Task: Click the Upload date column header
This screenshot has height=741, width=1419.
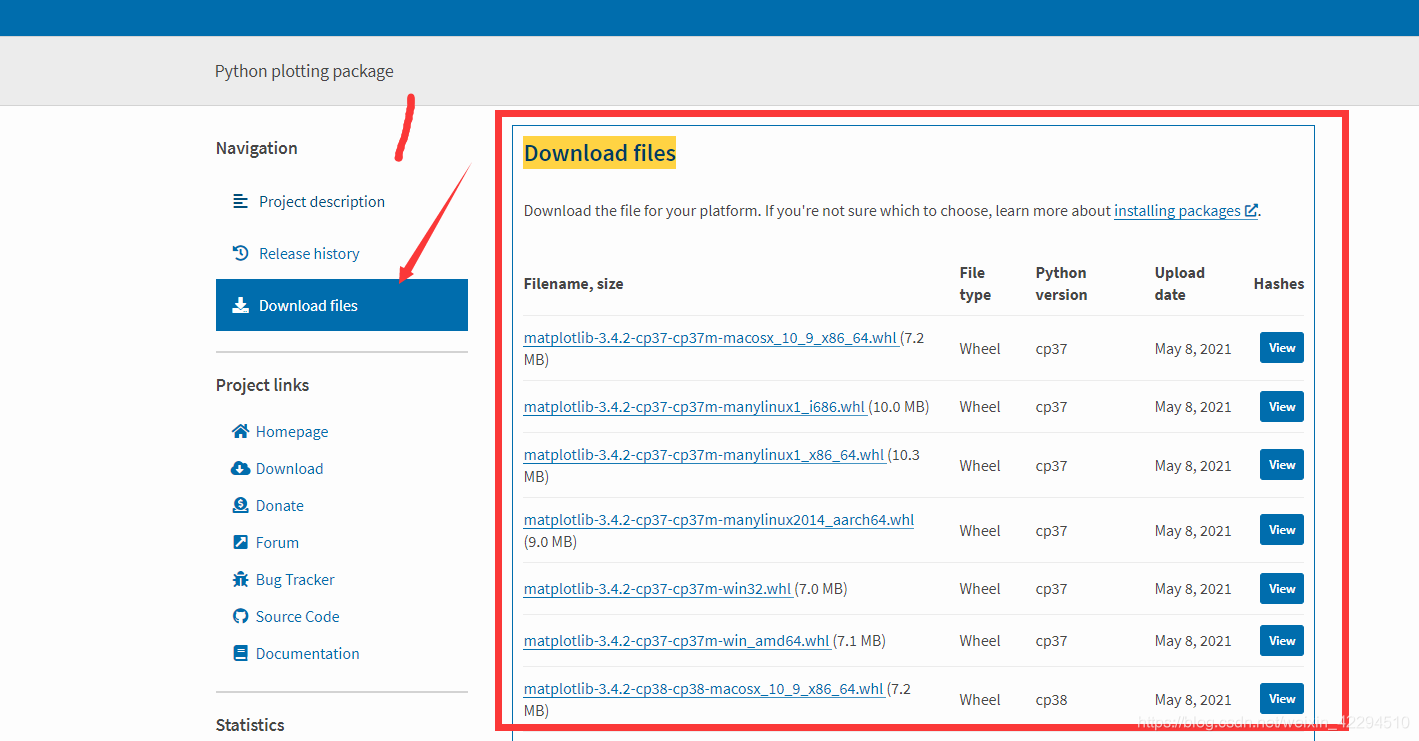Action: [1180, 284]
